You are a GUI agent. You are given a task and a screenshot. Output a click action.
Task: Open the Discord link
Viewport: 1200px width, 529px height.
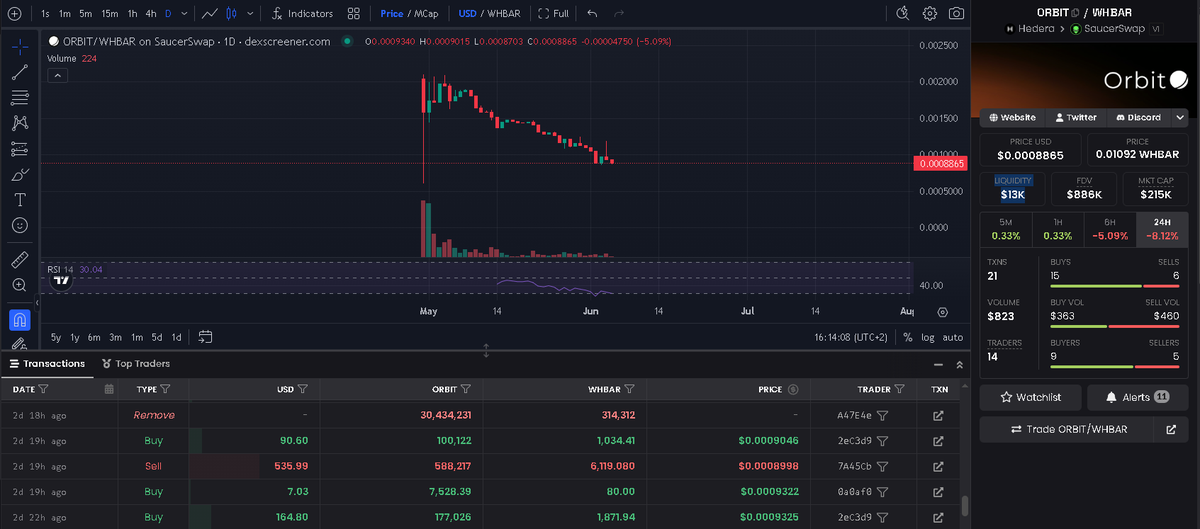1138,117
